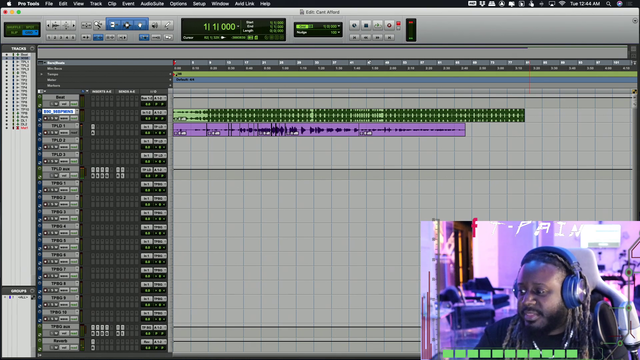This screenshot has height=360, width=640.
Task: Toggle Insertion Follows Playback button
Action: click(x=122, y=37)
